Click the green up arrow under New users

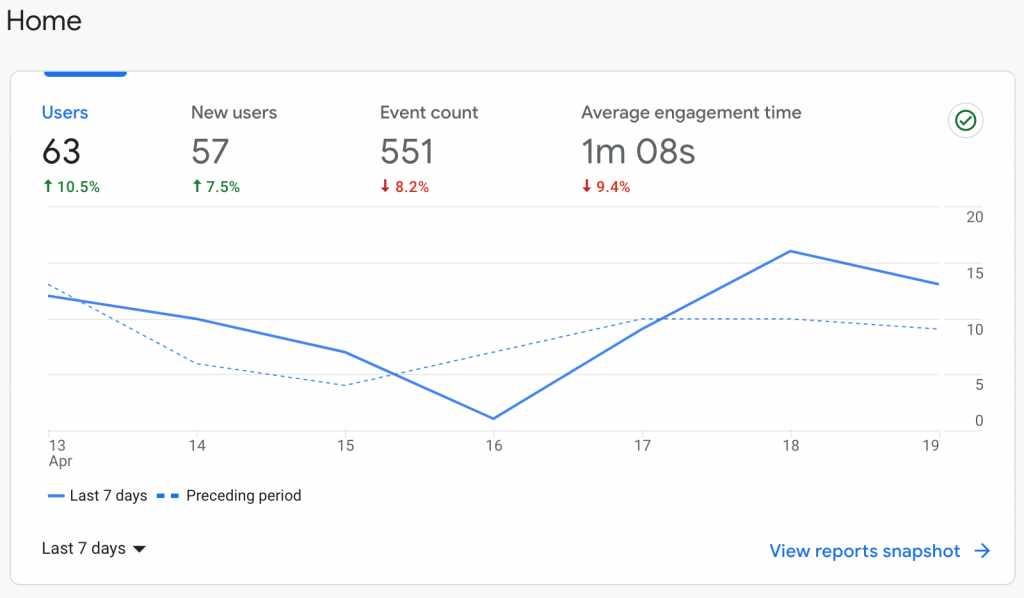point(197,186)
